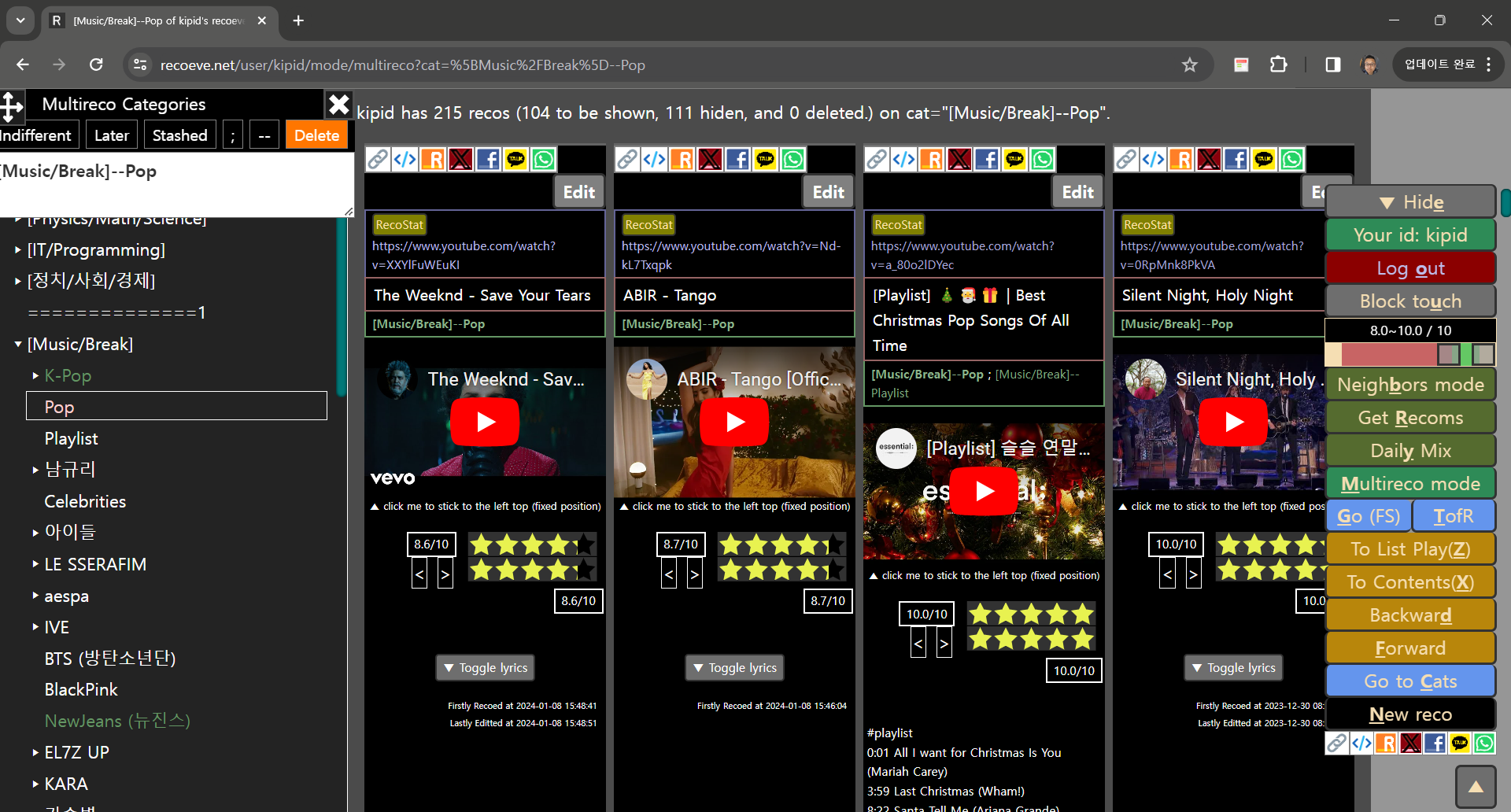
Task: Expand the [IT/Programming] category
Action: click(18, 250)
